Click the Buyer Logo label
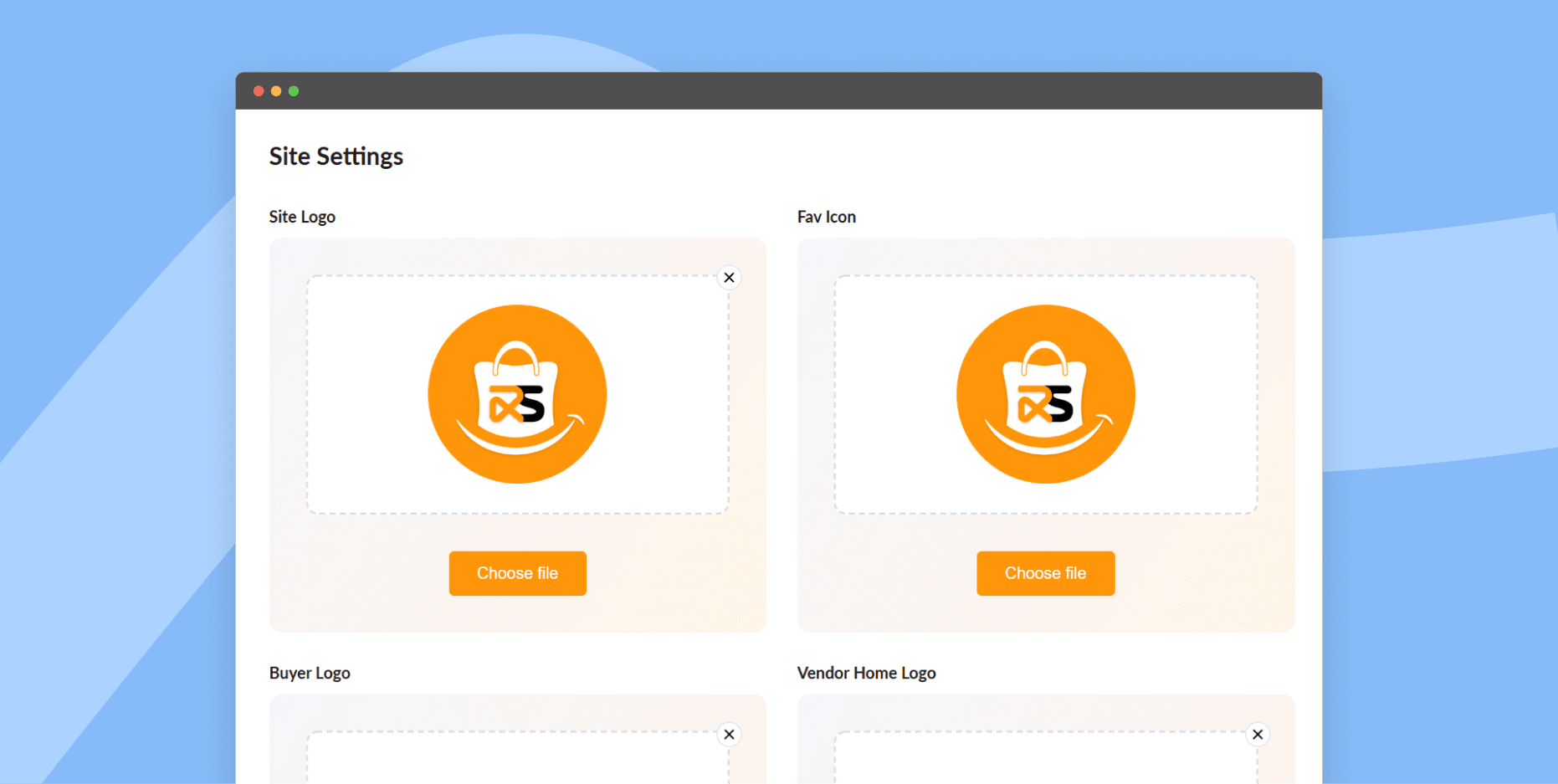The image size is (1558, 784). 310,674
